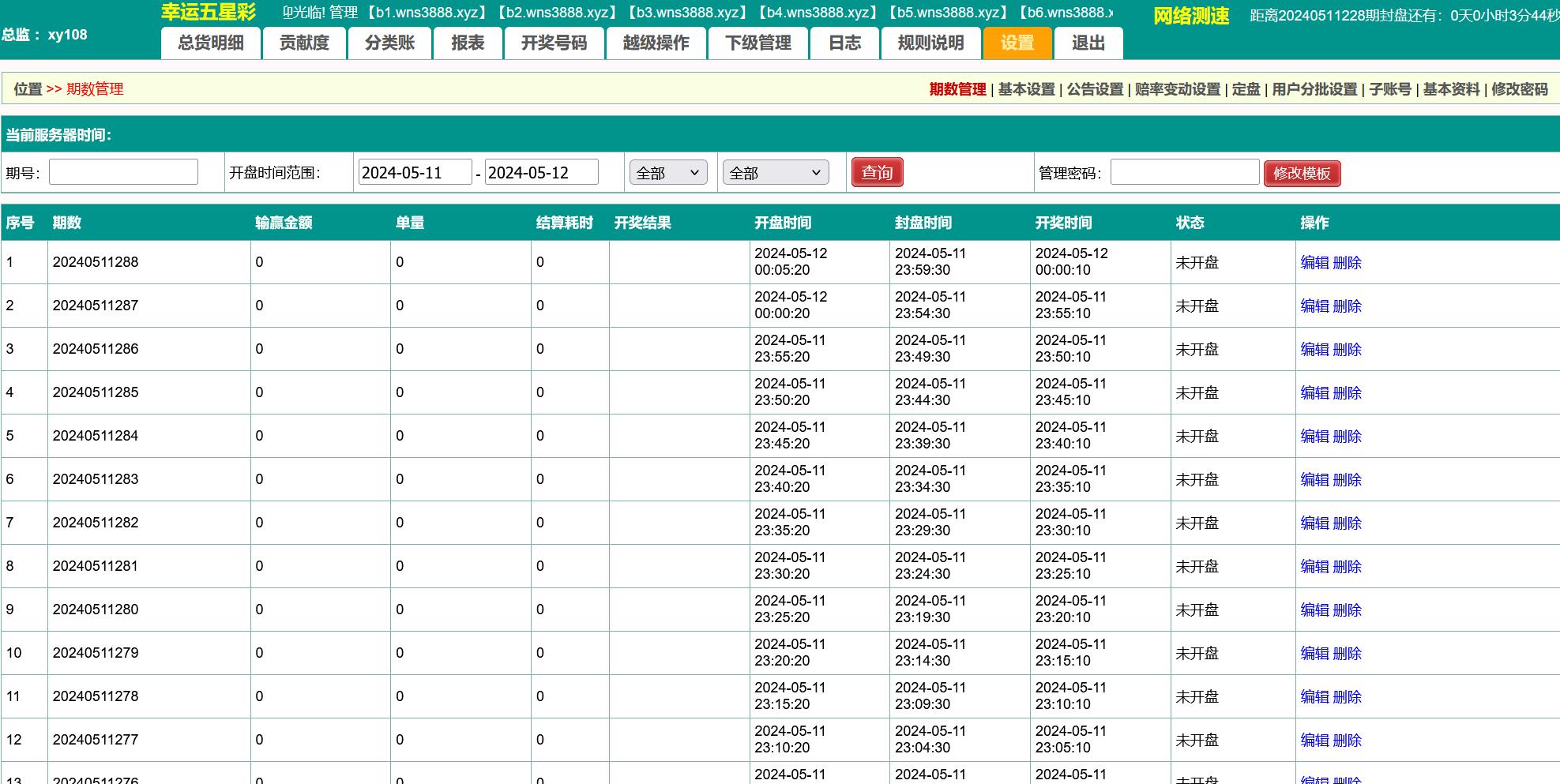The image size is (1560, 784).
Task: Open the 下级管理 tab
Action: 757,43
